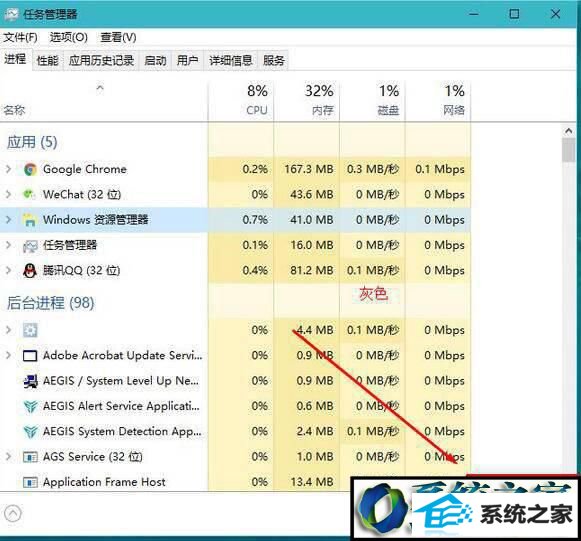
Task: Expand the AGS Service (32 位) row
Action: point(9,457)
